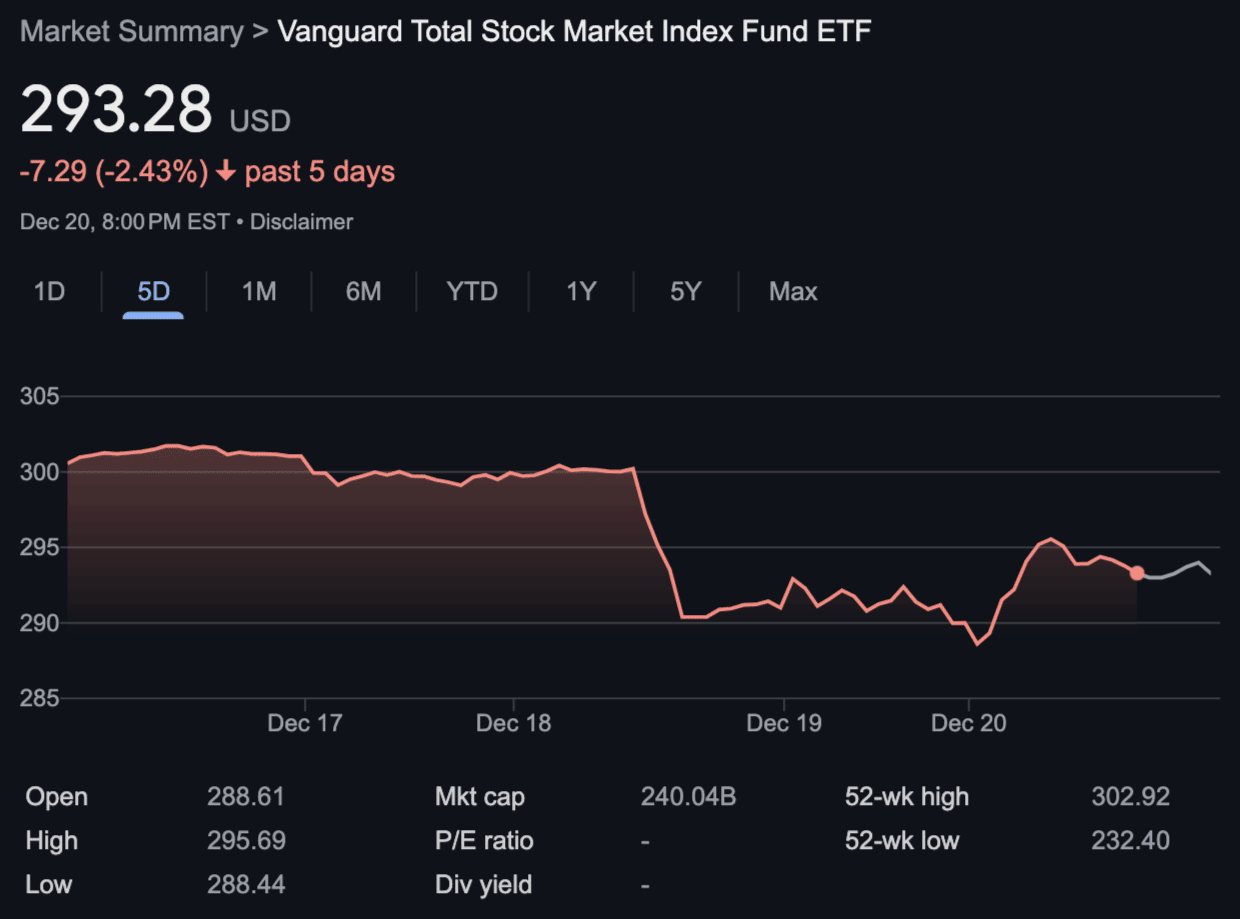The image size is (1240, 919).
Task: Click the Mkt cap value 240.04B
Action: 689,797
